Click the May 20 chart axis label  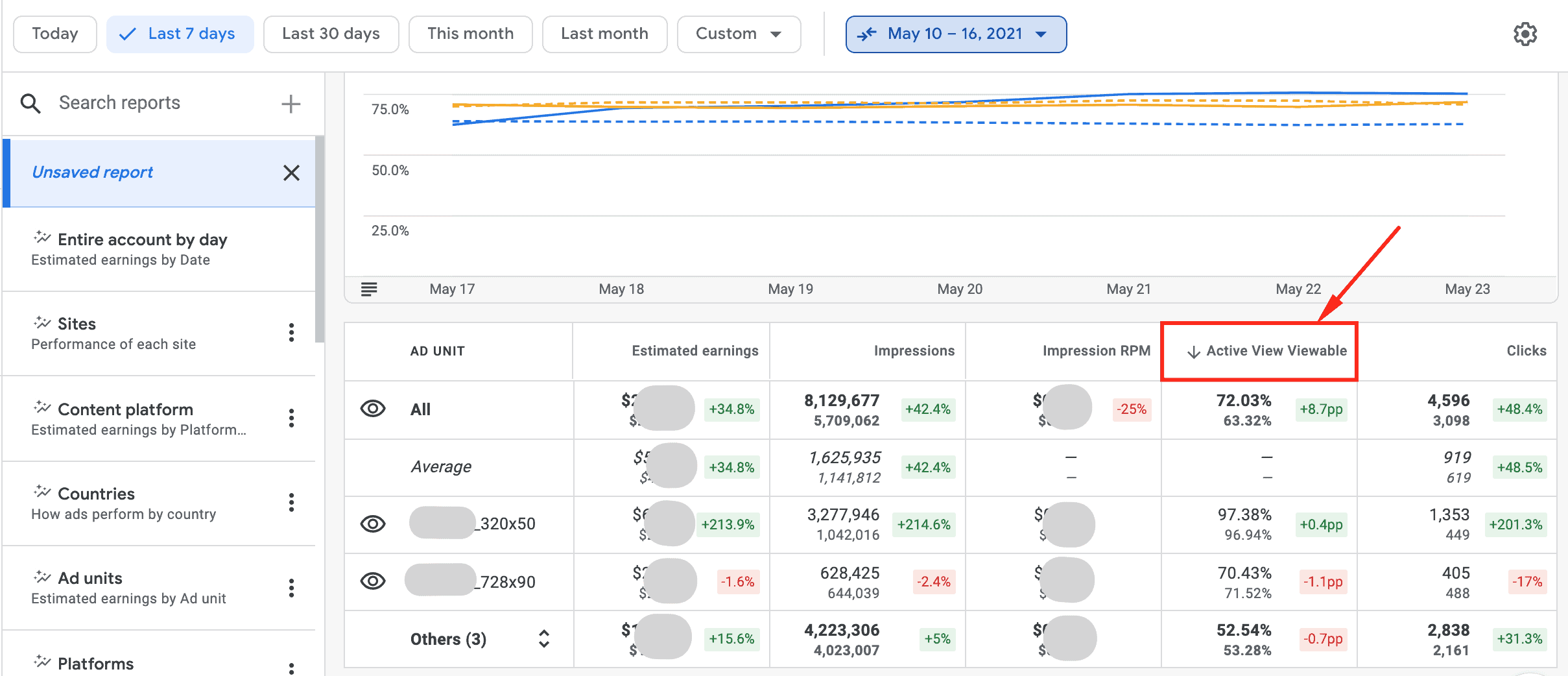(960, 289)
